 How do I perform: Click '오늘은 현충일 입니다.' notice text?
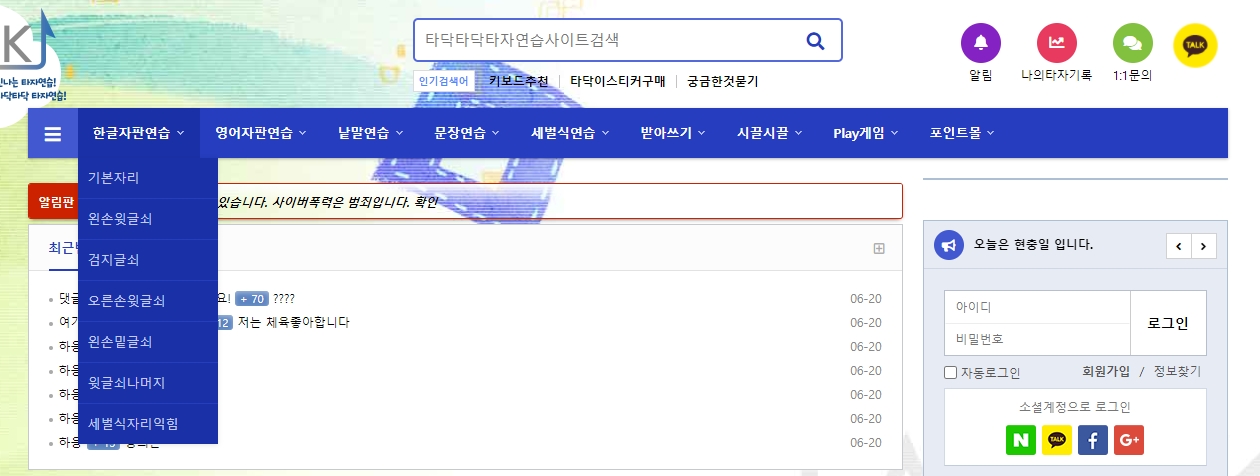(x=1033, y=245)
